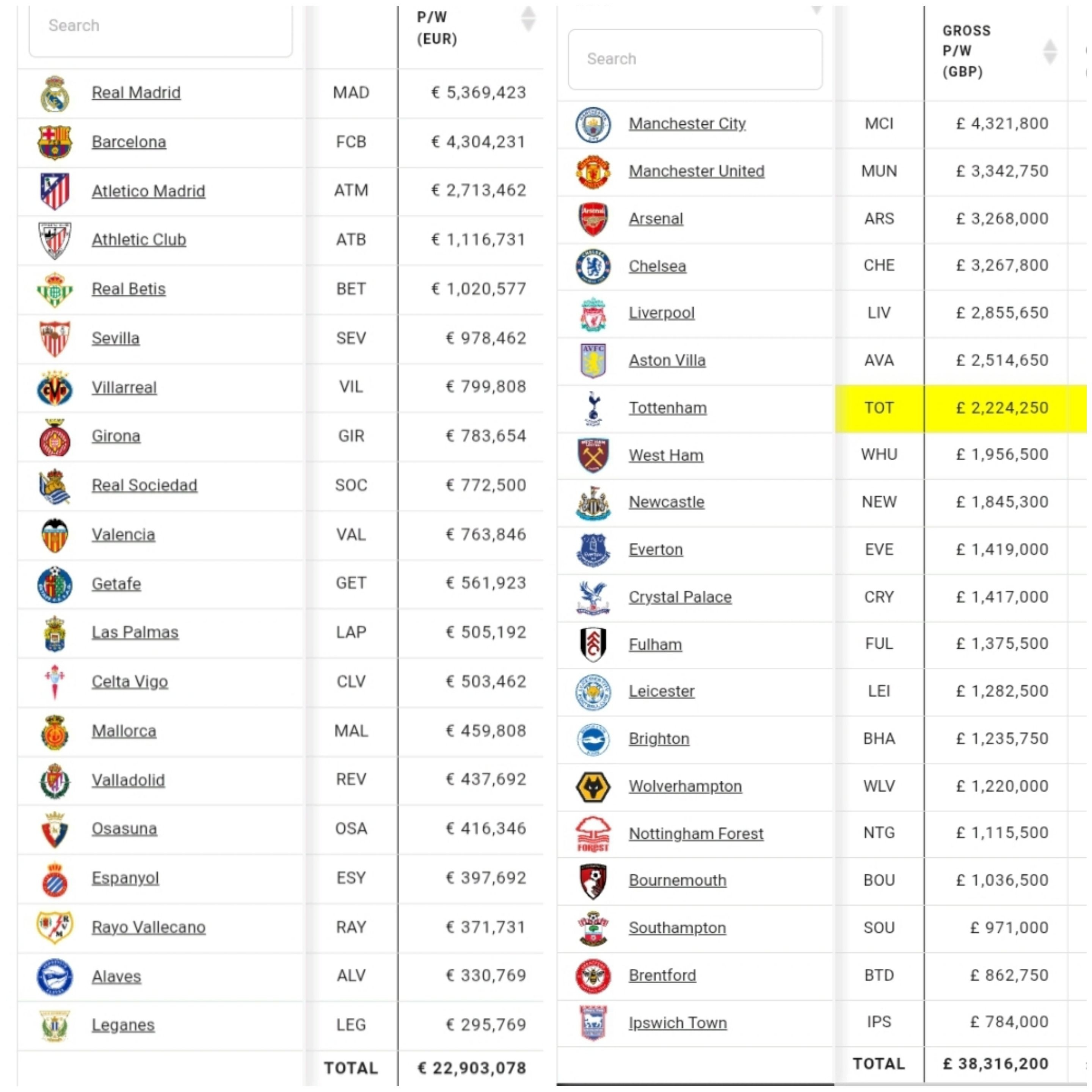The image size is (1092, 1092).
Task: Select the highlighted Tottenham payroll cell
Action: tap(1002, 409)
